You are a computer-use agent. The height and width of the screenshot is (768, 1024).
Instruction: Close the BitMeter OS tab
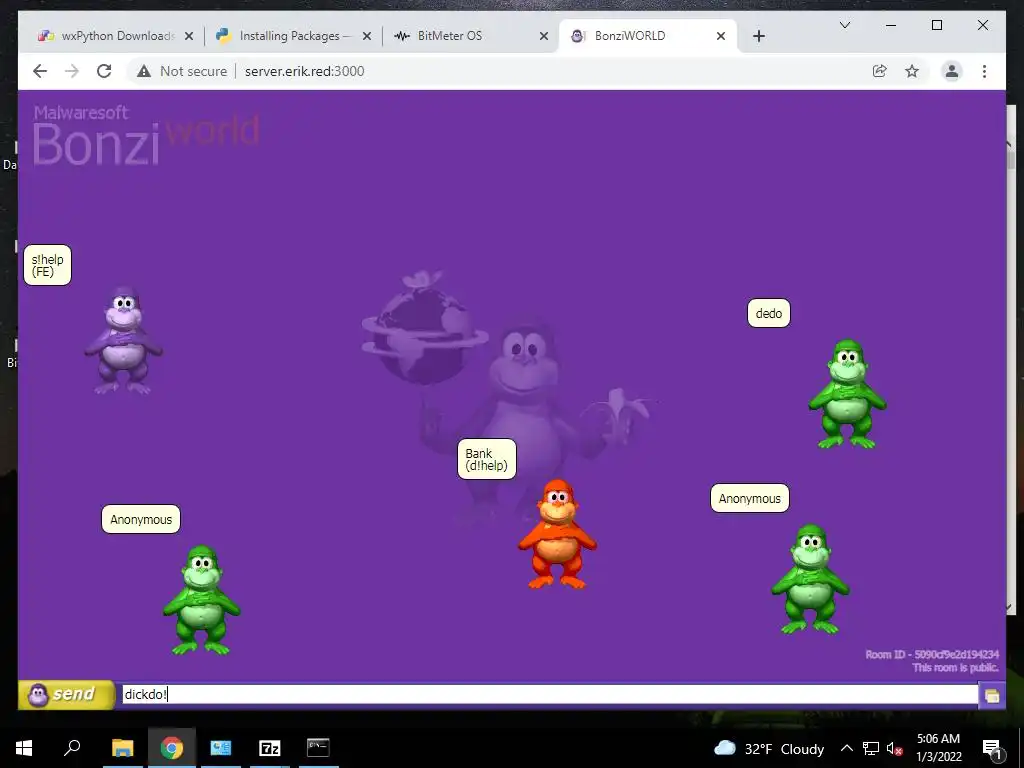(x=543, y=37)
